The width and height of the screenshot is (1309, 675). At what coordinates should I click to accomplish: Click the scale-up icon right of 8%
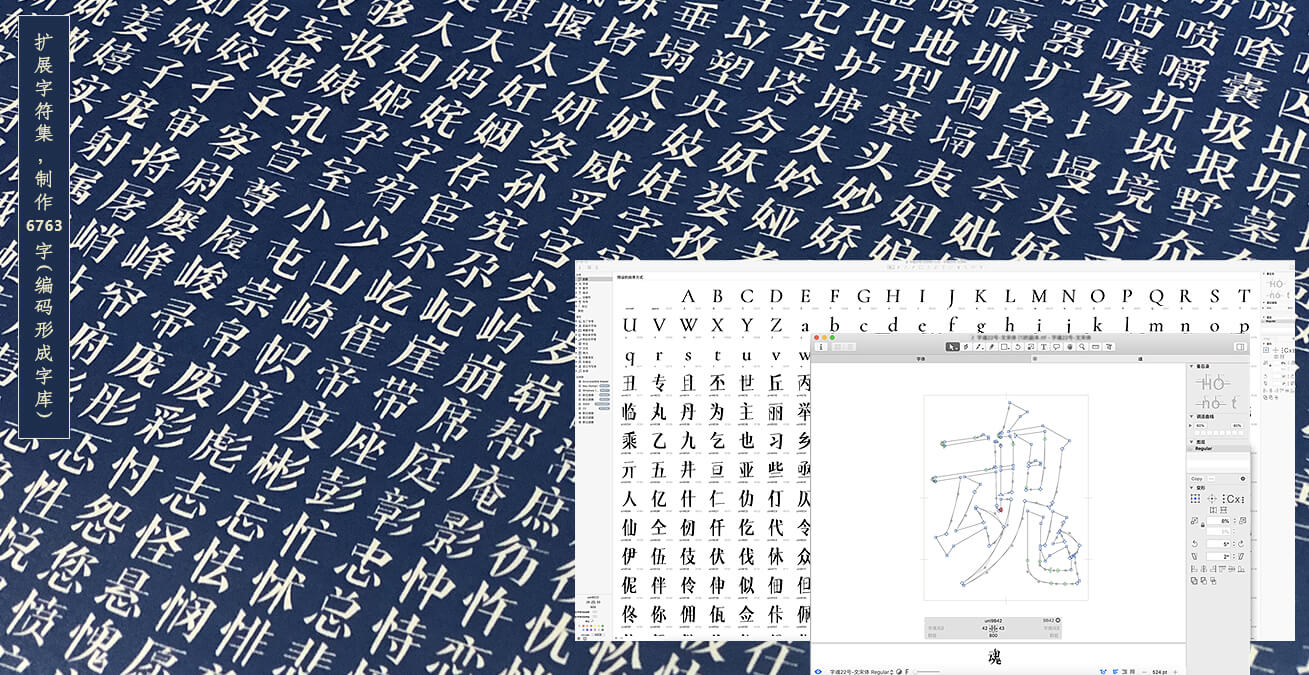(1243, 521)
